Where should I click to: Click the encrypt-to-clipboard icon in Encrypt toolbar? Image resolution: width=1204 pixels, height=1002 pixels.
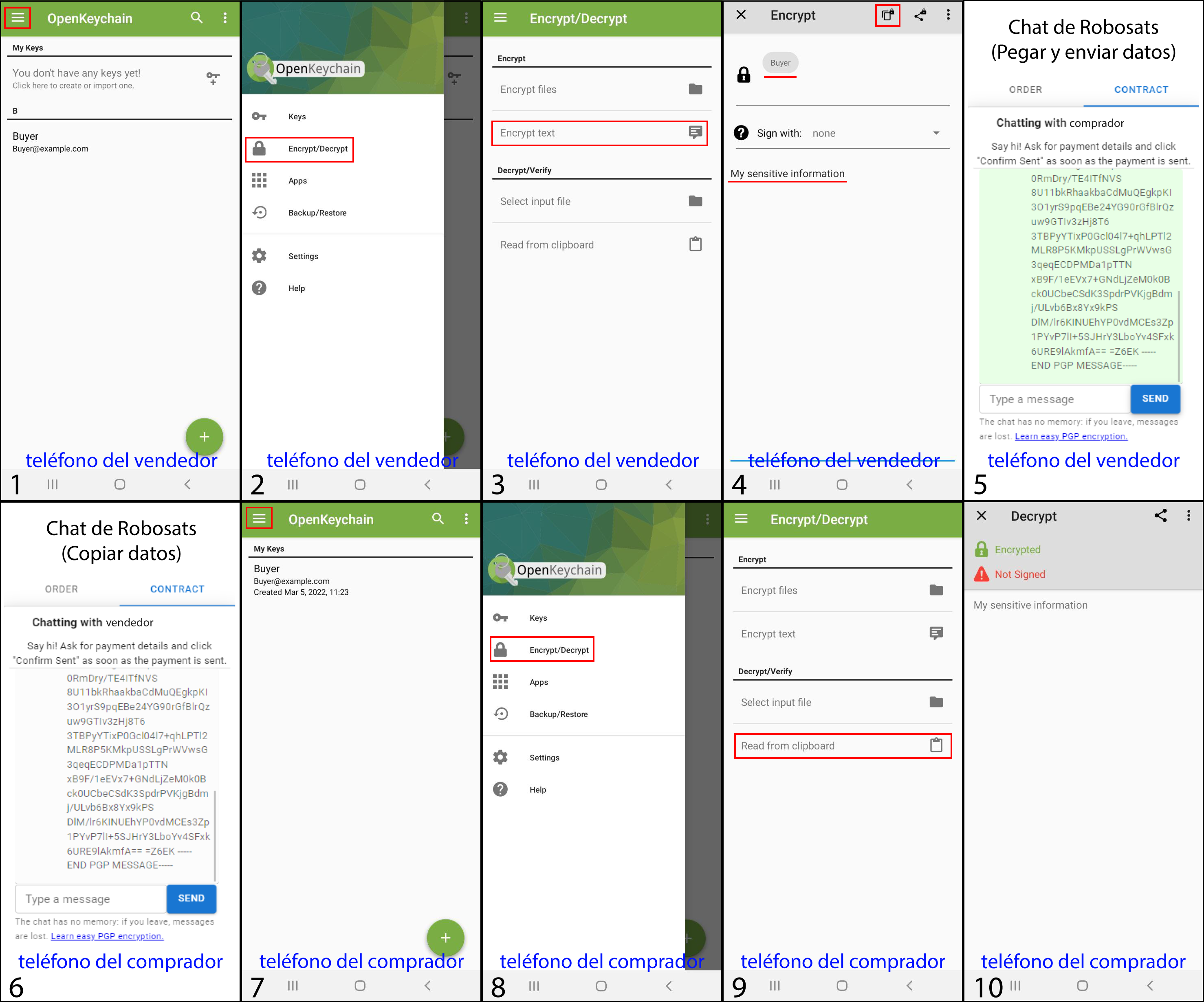tap(887, 15)
